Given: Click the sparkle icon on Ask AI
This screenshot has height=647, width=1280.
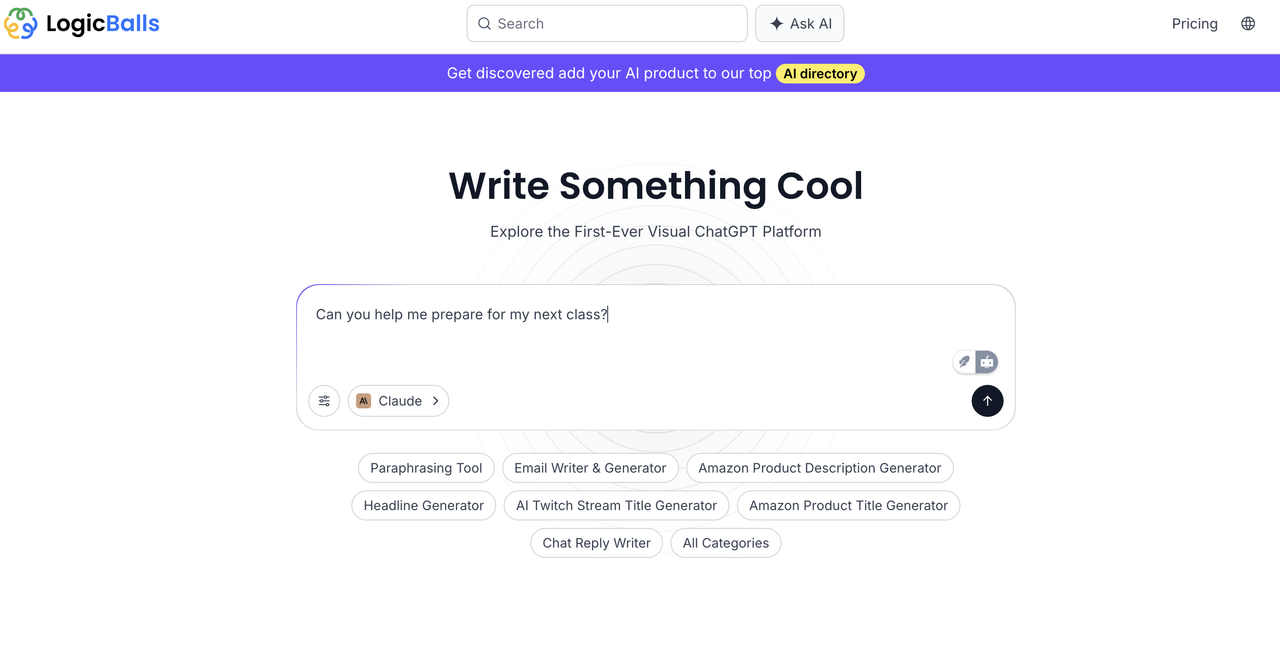Looking at the screenshot, I should (x=777, y=24).
